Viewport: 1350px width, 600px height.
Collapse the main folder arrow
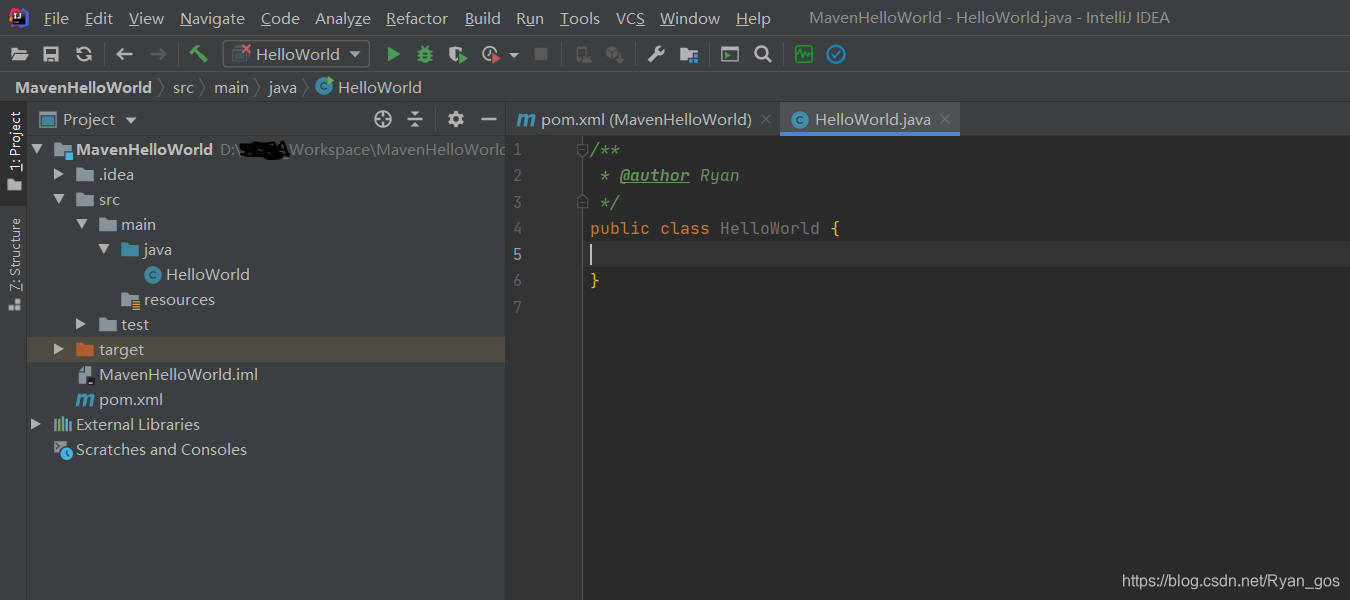coord(82,224)
